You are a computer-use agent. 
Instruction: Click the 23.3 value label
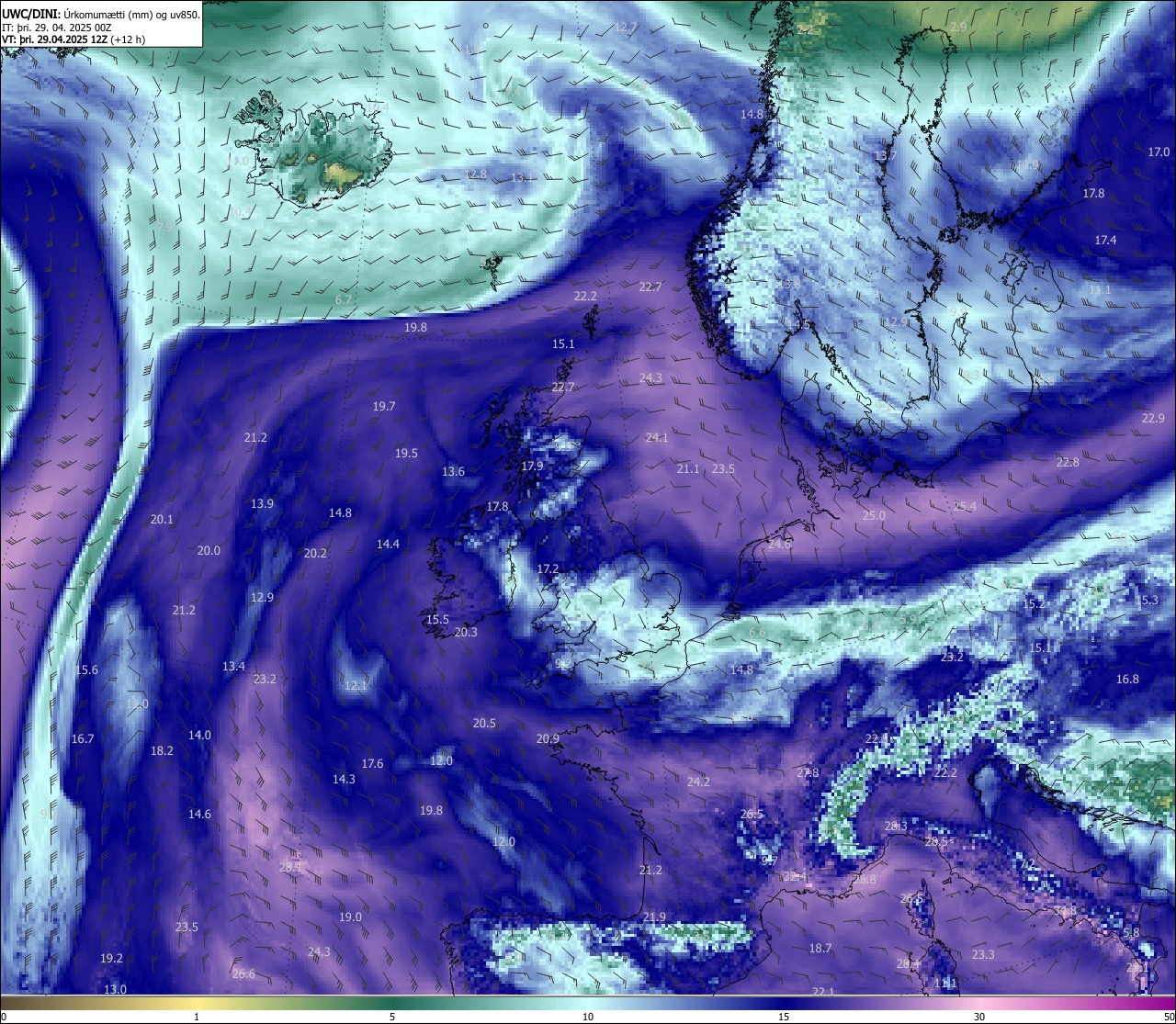point(983,954)
